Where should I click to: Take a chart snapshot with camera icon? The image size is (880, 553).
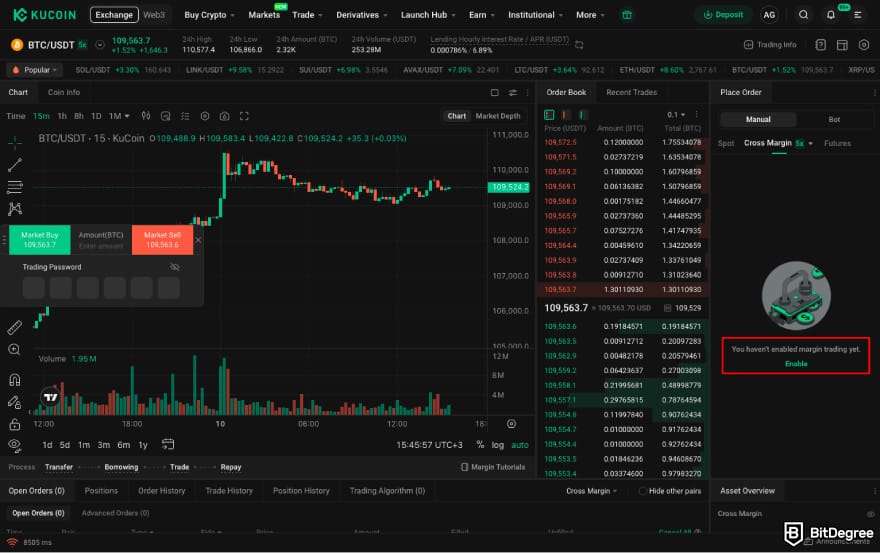[x=224, y=116]
